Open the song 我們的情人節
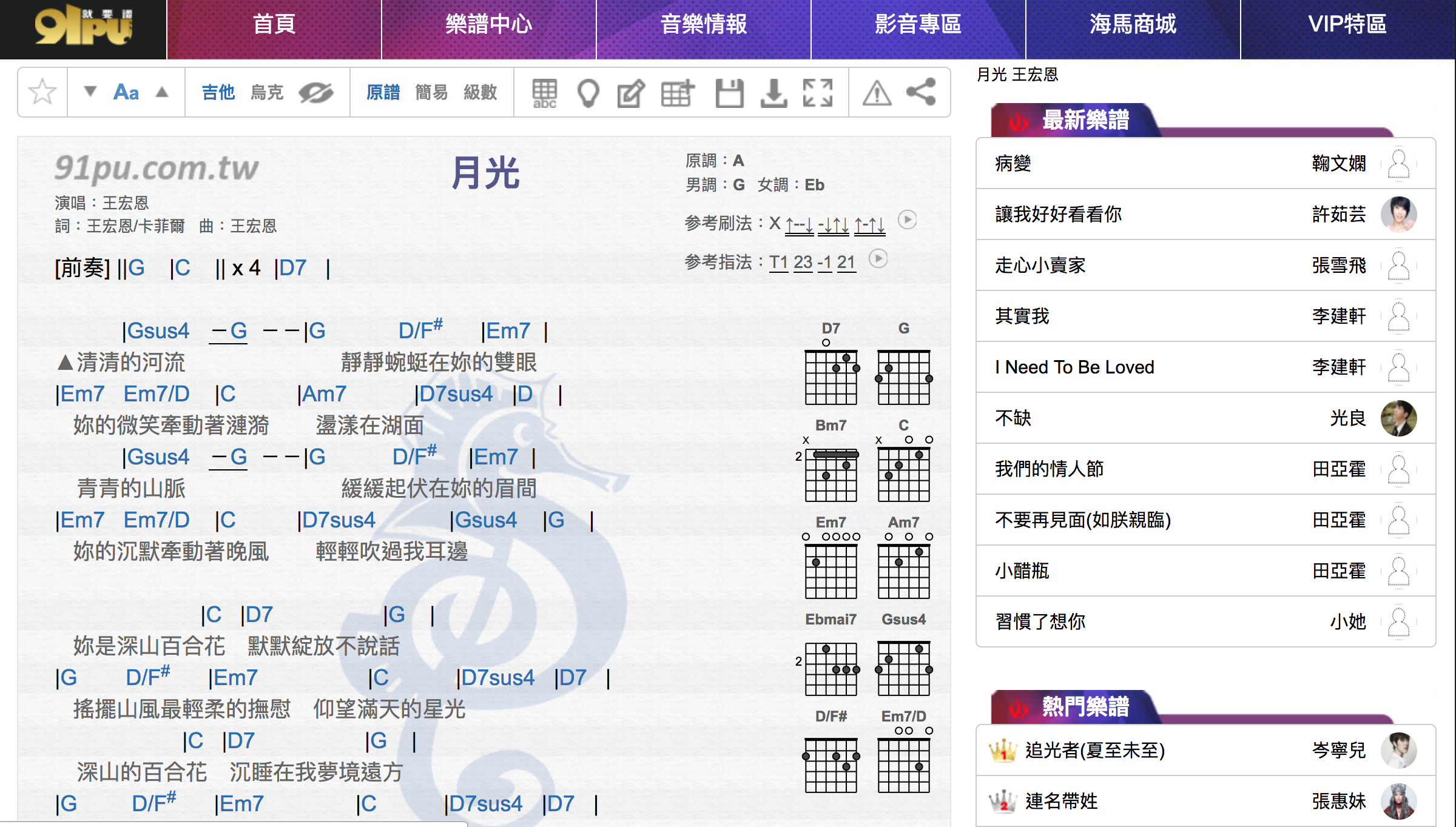This screenshot has width=1456, height=827. tap(1205, 469)
